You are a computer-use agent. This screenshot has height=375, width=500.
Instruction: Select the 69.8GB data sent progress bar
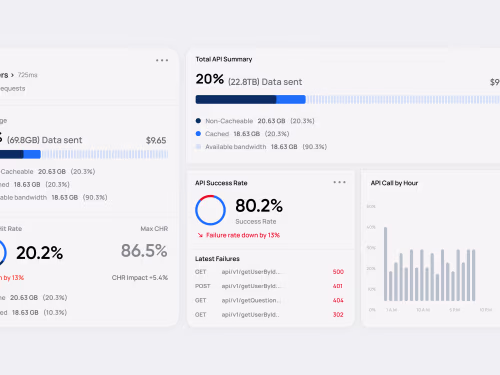coord(84,154)
